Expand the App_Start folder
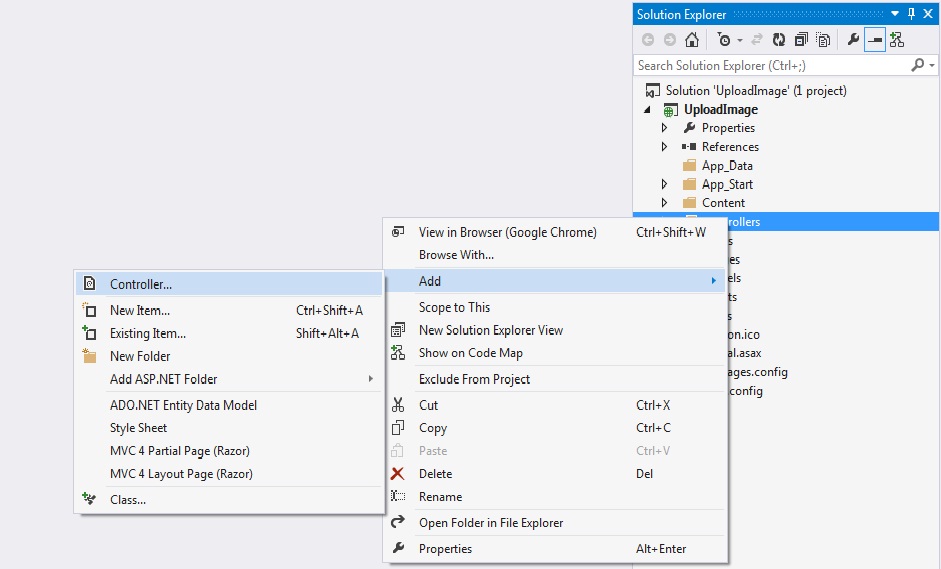 (664, 184)
